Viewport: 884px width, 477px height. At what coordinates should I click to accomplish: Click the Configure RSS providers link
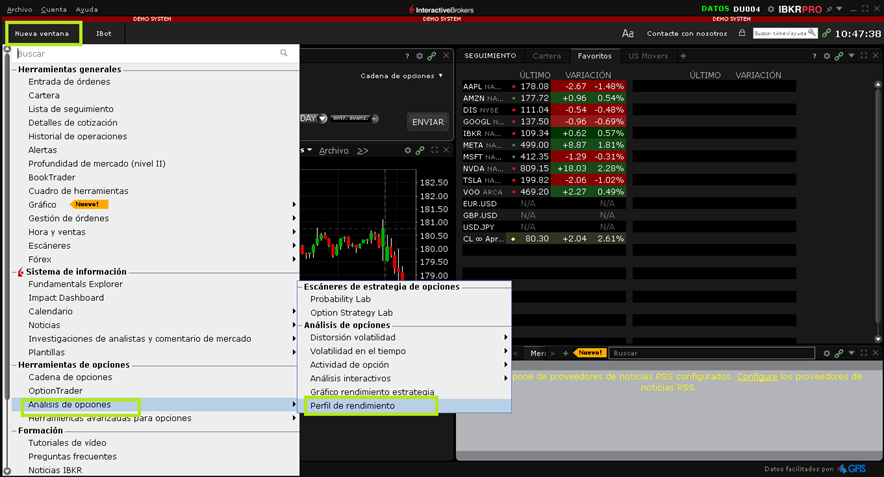[x=756, y=376]
